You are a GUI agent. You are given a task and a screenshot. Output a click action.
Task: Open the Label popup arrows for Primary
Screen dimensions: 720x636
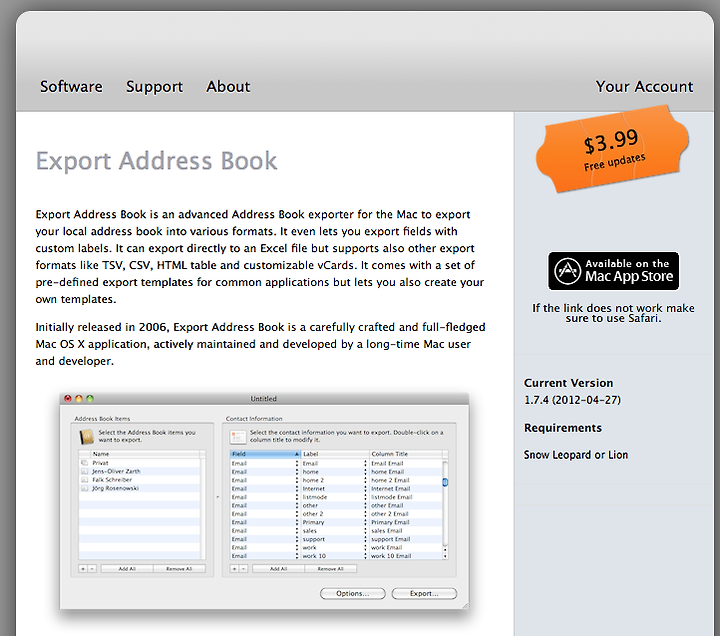366,522
